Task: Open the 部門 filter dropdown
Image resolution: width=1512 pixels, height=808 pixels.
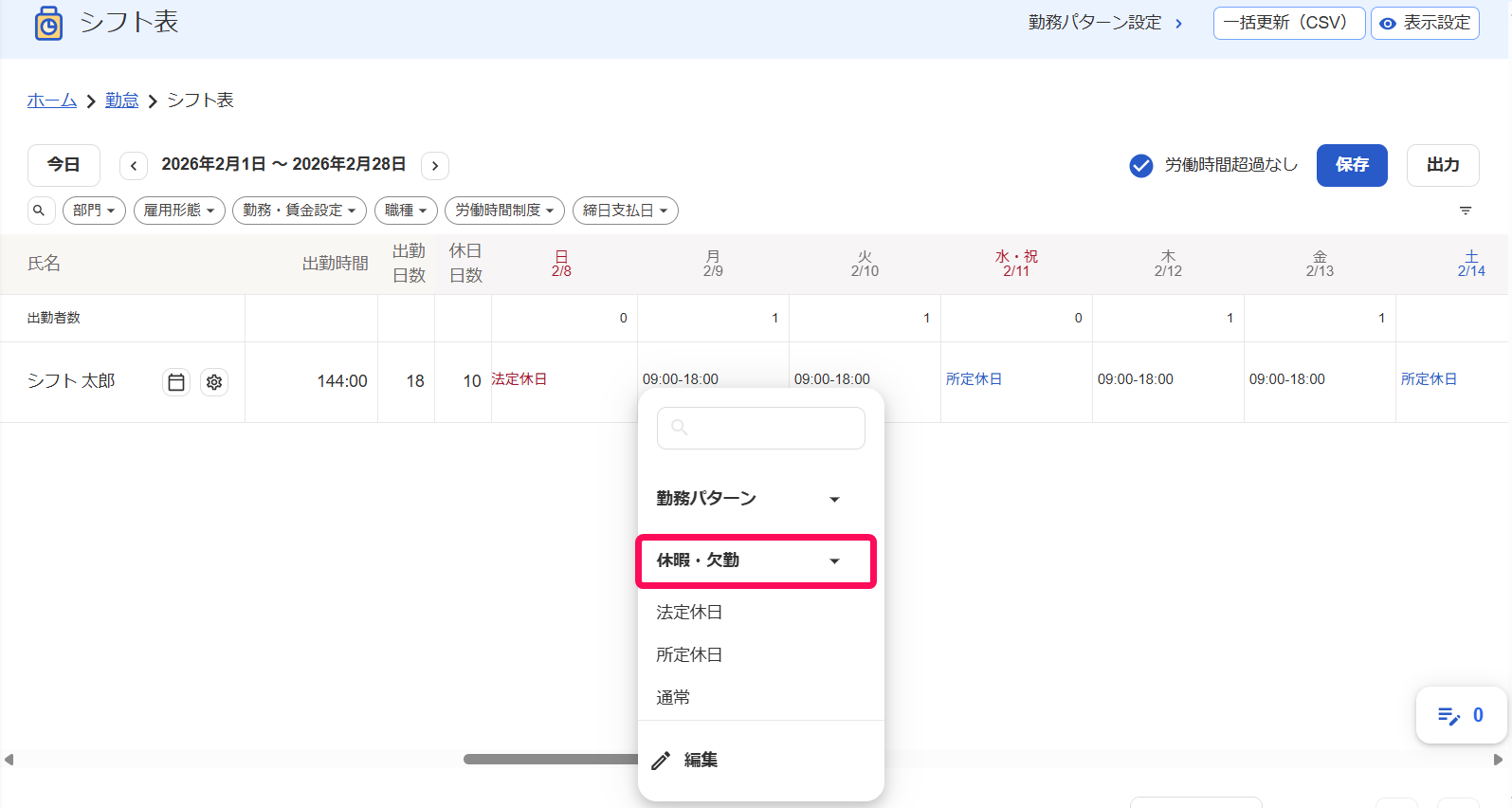Action: (94, 211)
